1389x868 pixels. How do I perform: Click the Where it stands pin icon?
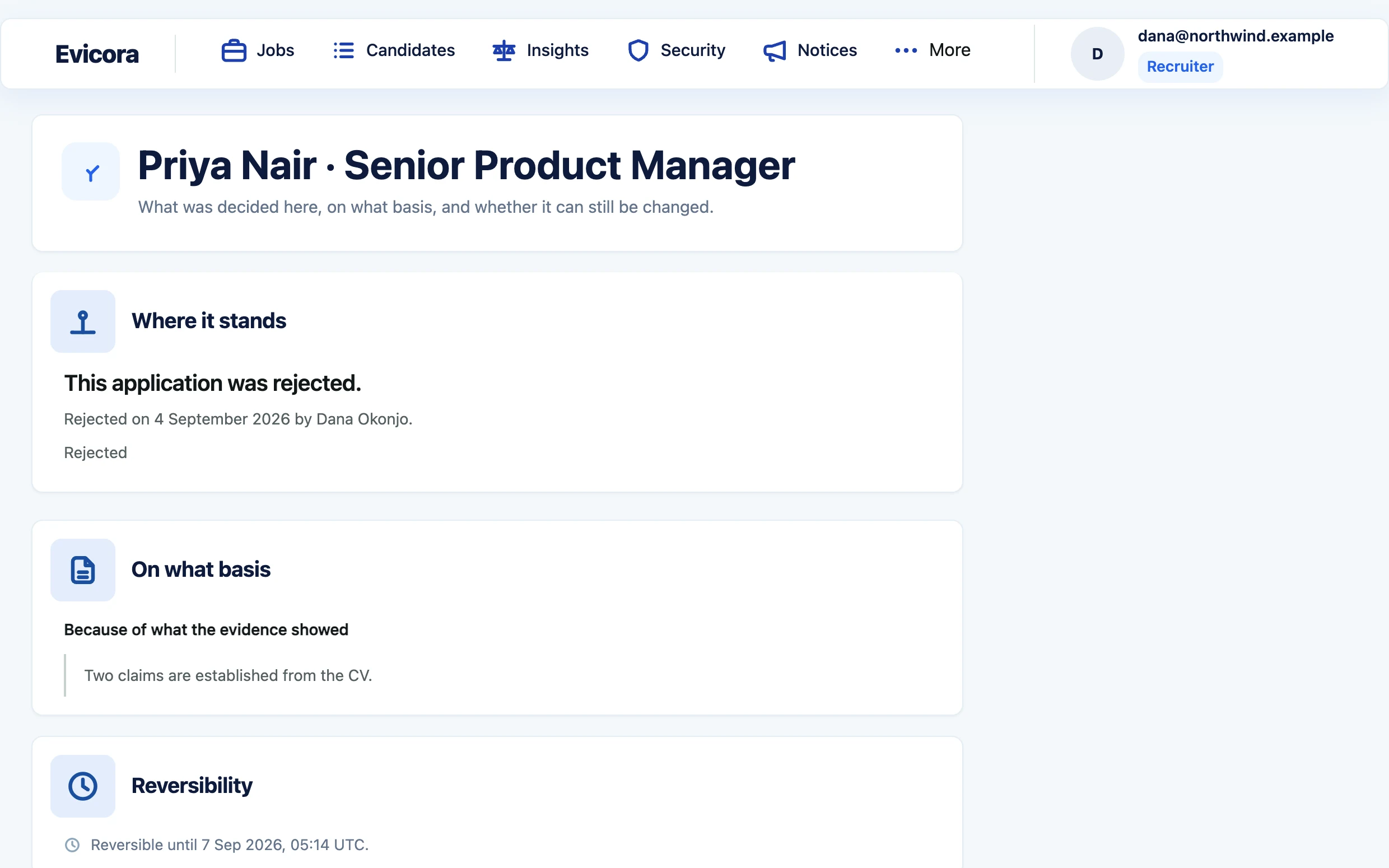pyautogui.click(x=83, y=321)
